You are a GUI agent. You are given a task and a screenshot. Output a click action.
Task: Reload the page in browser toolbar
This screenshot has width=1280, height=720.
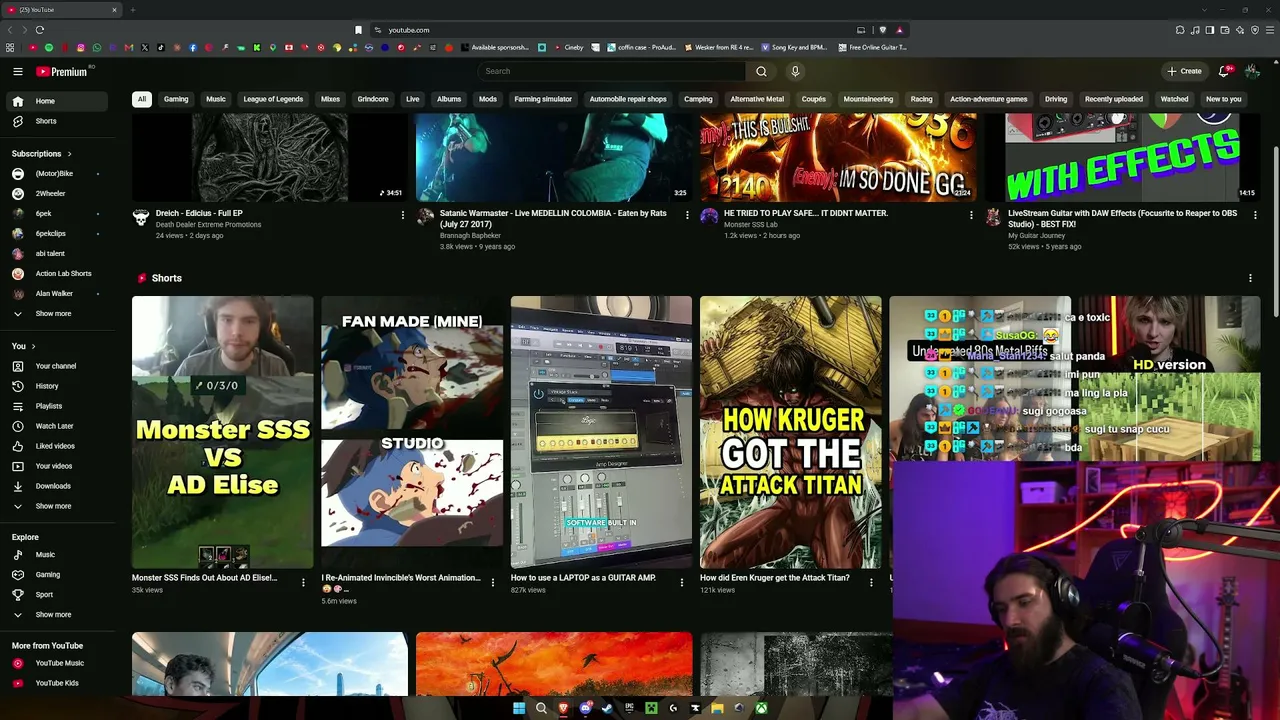[40, 30]
